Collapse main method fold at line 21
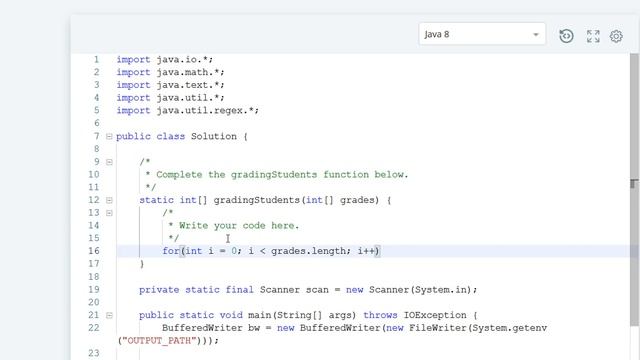Viewport: 640px width, 360px height. pyautogui.click(x=109, y=315)
